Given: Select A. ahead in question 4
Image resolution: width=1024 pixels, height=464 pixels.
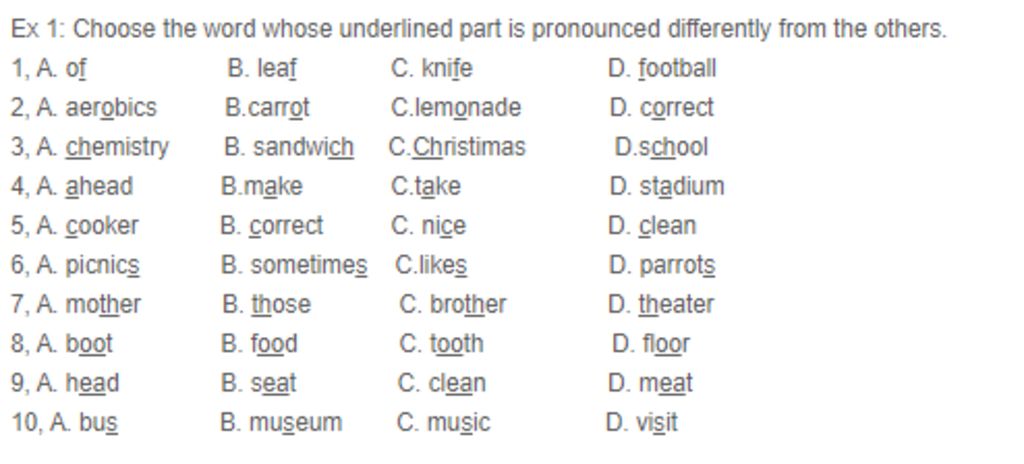Looking at the screenshot, I should [85, 186].
